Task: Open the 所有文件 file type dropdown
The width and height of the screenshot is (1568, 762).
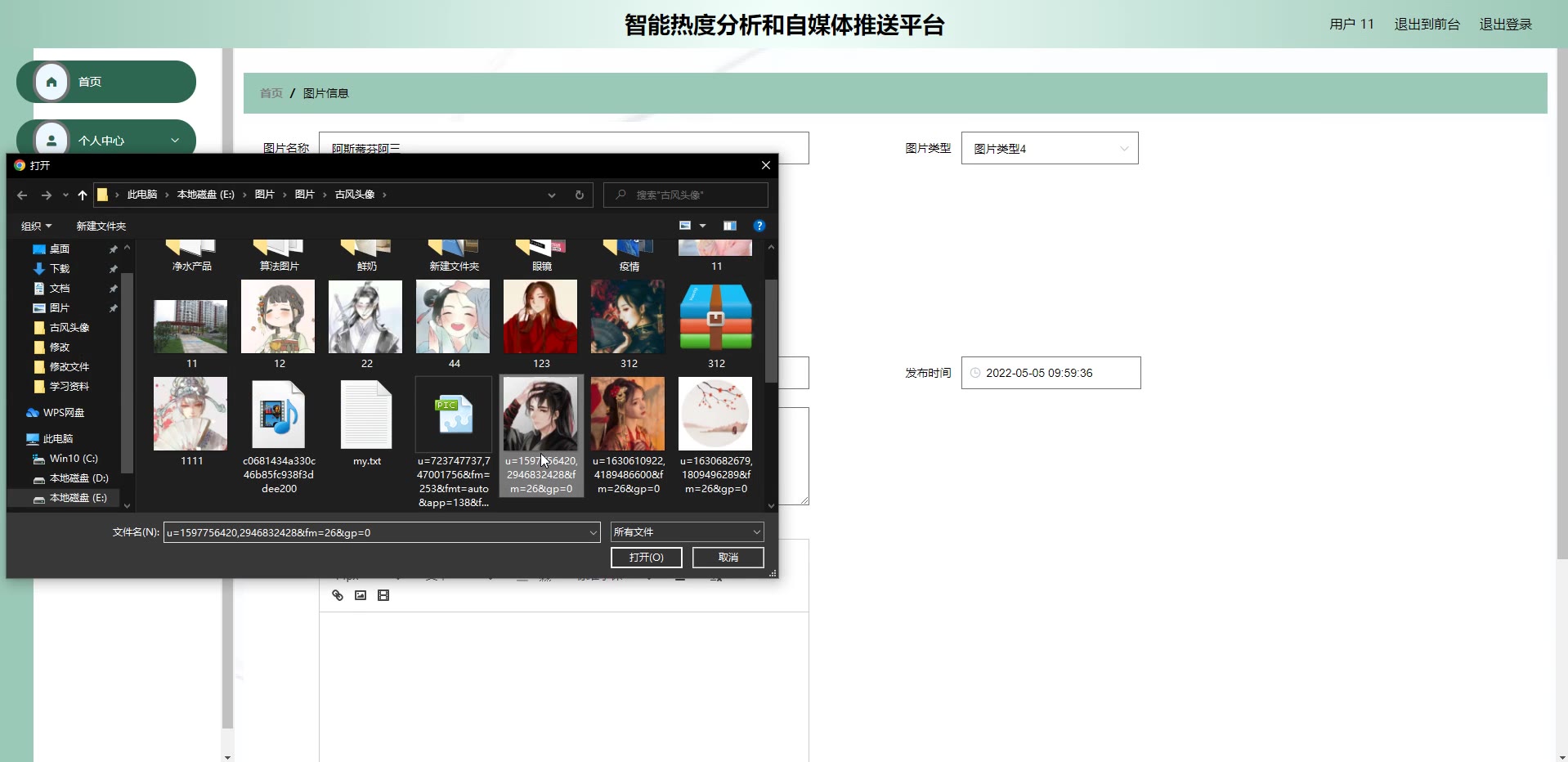Action: point(687,532)
